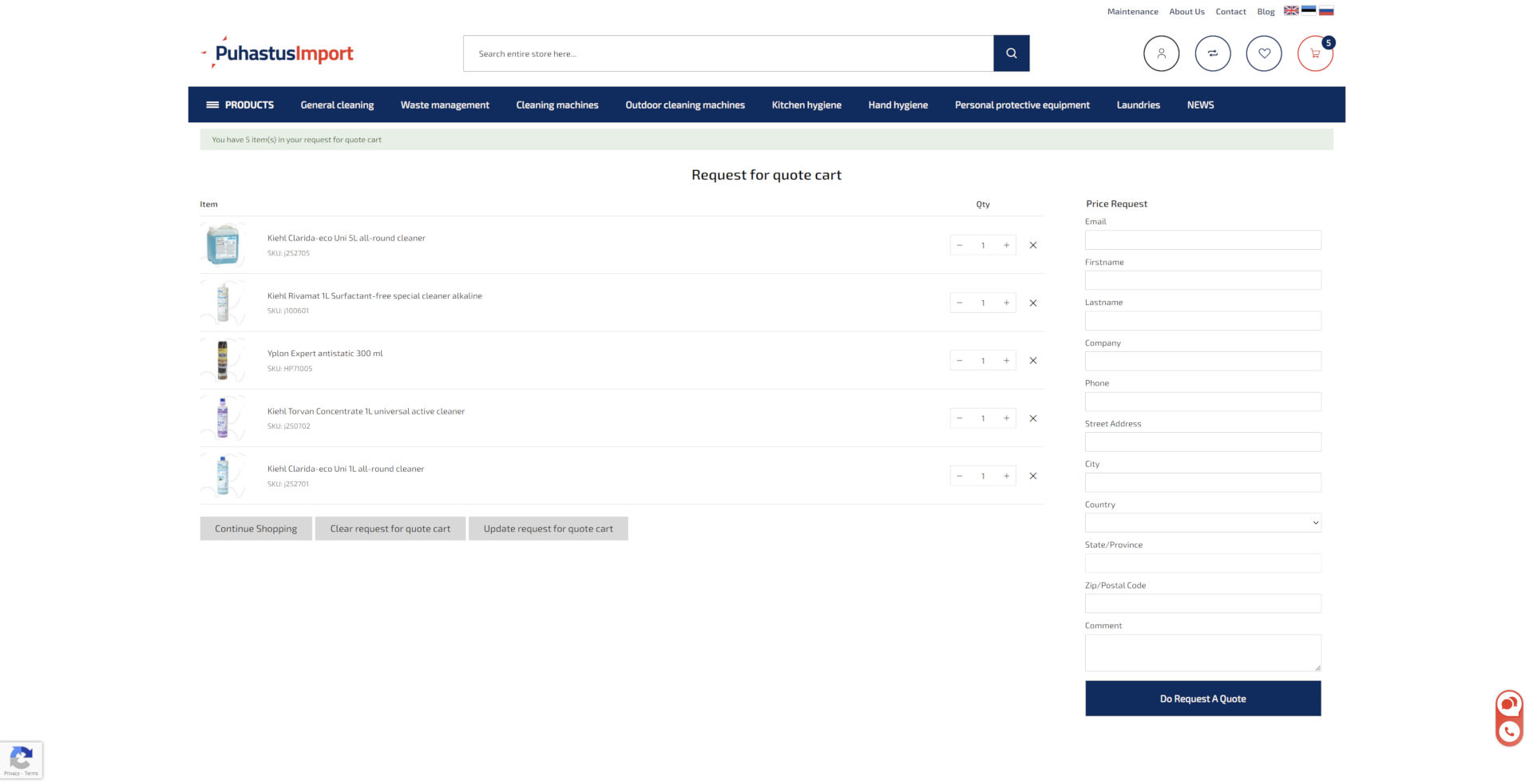The width and height of the screenshot is (1533, 784).
Task: Submit with Do Request A Quote
Action: click(1202, 699)
